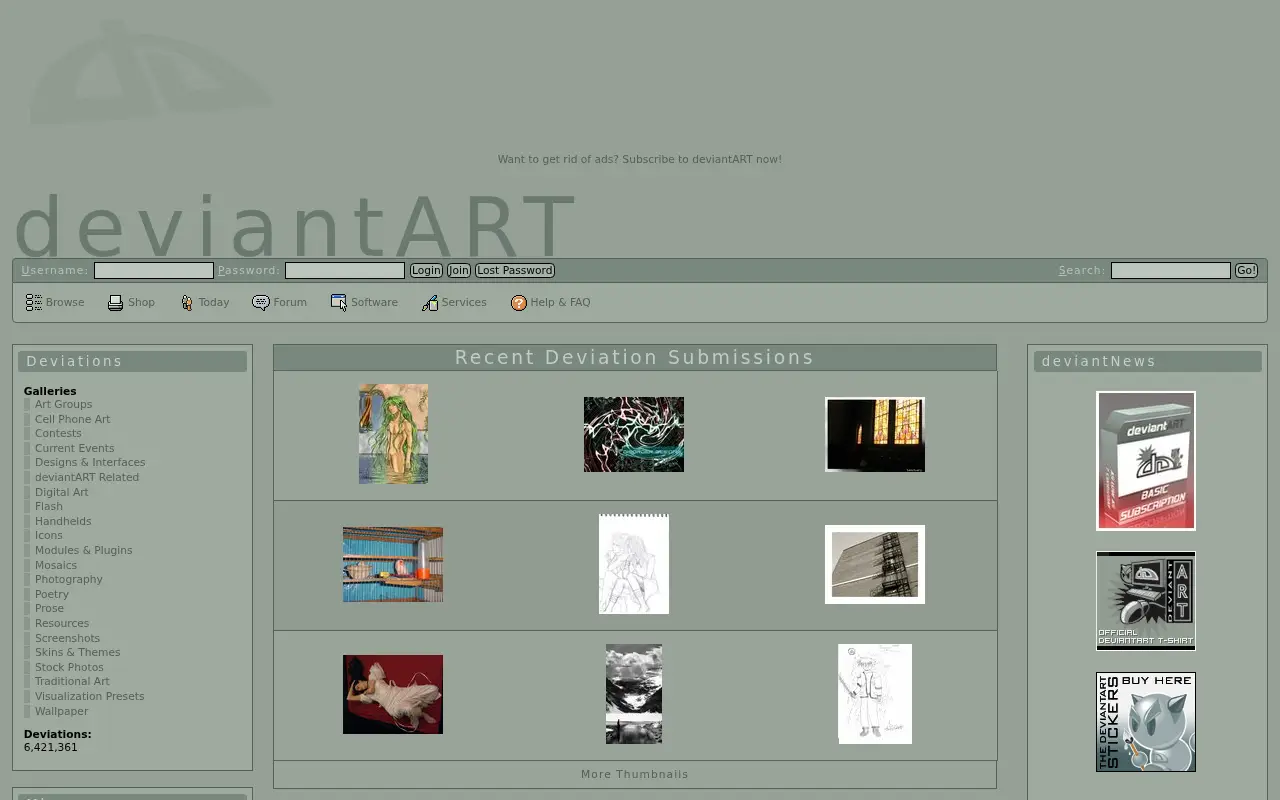Viewport: 1280px width, 800px height.
Task: Open Designs & Interfaces gallery
Action: 90,462
